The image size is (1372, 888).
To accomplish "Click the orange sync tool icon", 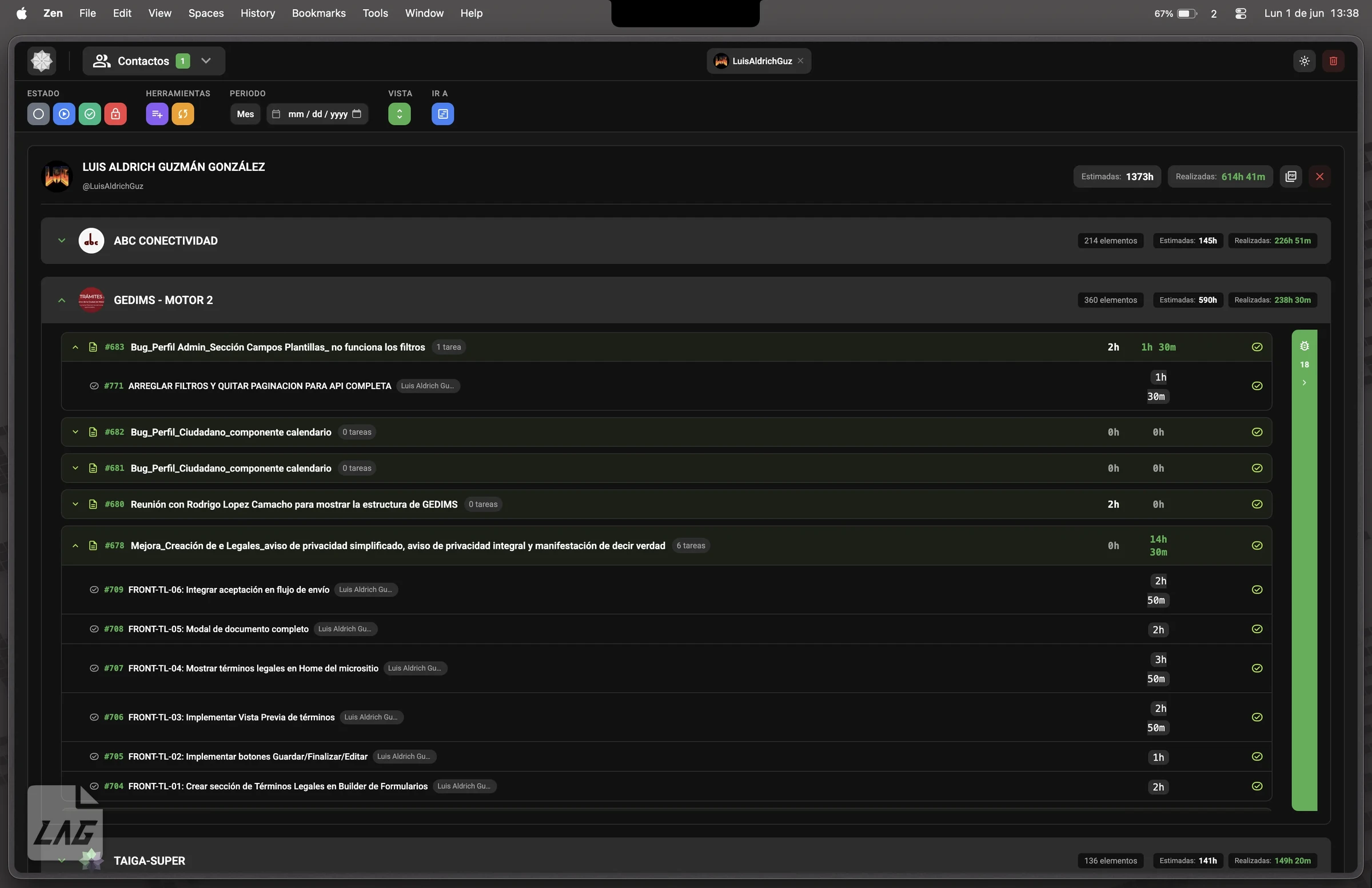I will [x=183, y=114].
